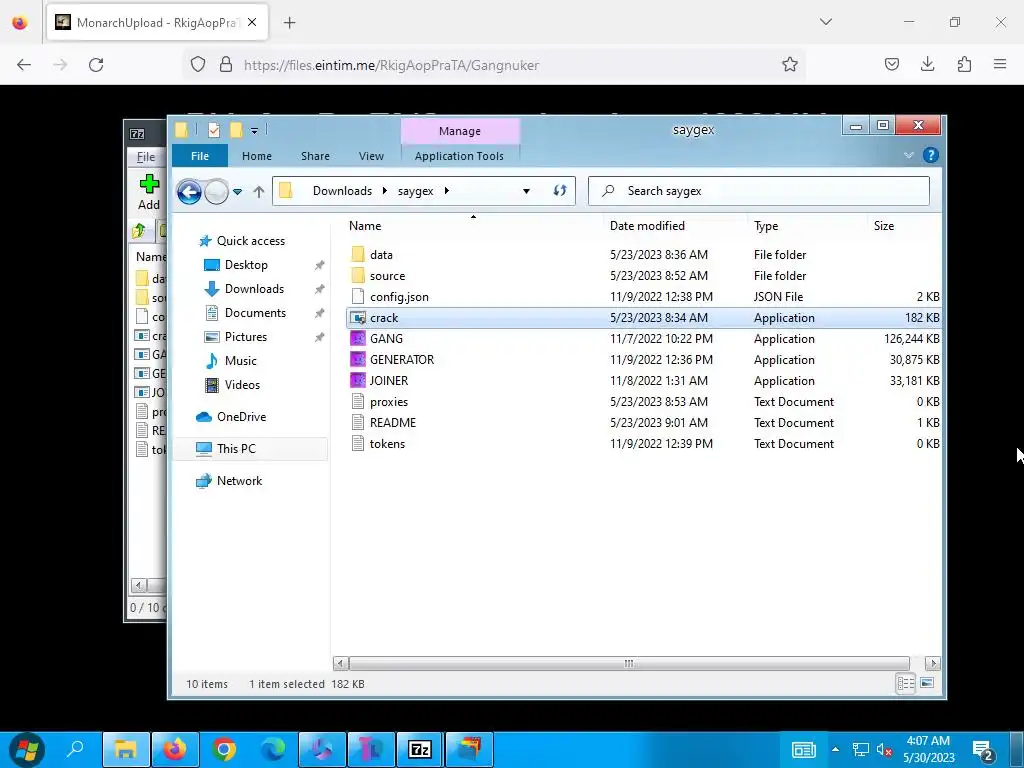Click the horizontal scrollbar thumb
Image resolution: width=1024 pixels, height=768 pixels.
click(x=629, y=664)
